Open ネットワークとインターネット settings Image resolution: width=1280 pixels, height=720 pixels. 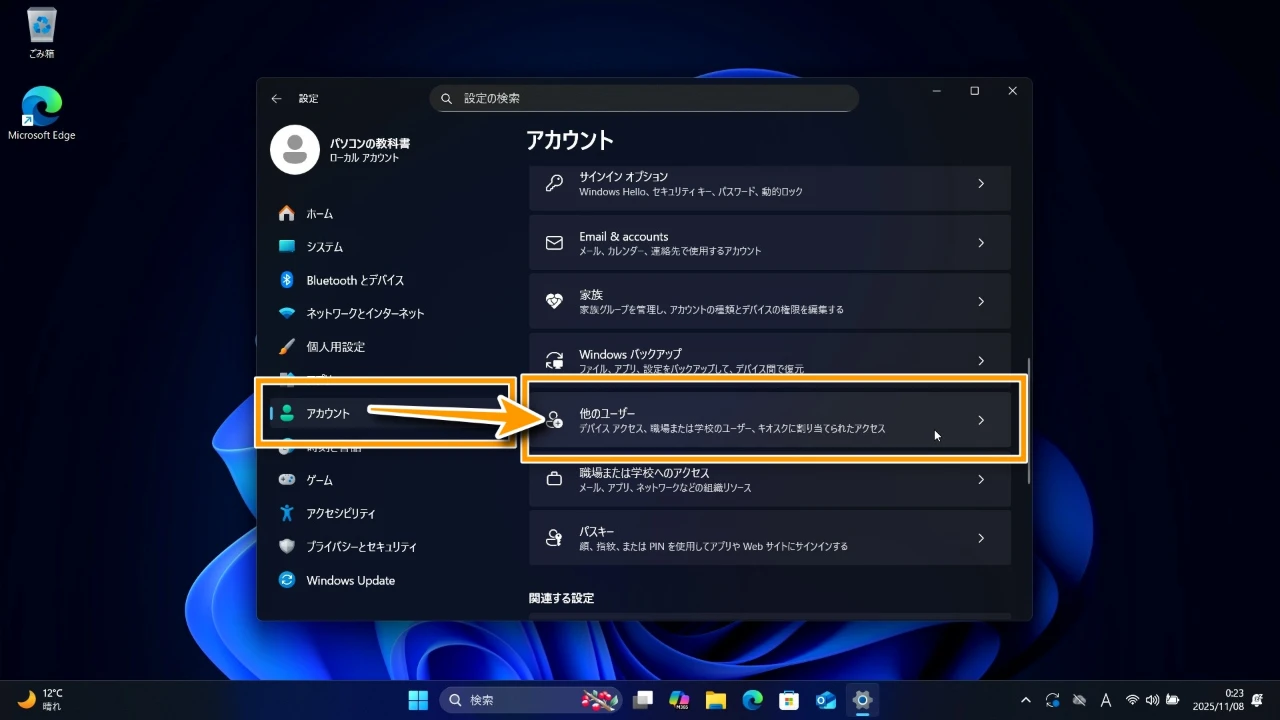click(365, 313)
